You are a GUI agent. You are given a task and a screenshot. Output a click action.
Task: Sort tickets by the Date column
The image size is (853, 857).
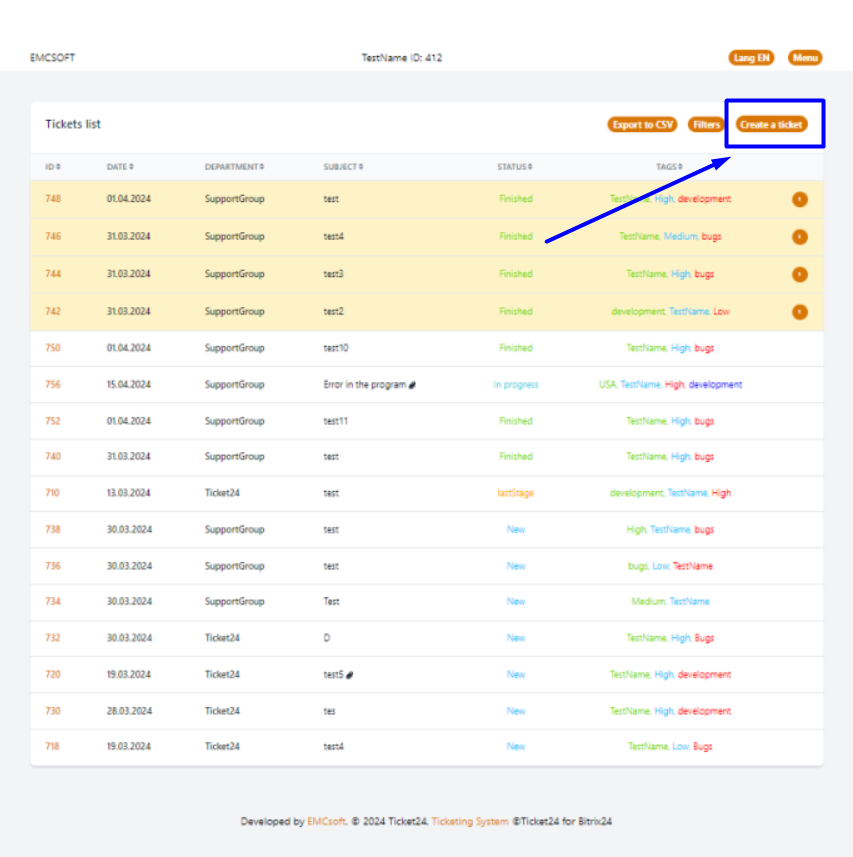tap(120, 167)
